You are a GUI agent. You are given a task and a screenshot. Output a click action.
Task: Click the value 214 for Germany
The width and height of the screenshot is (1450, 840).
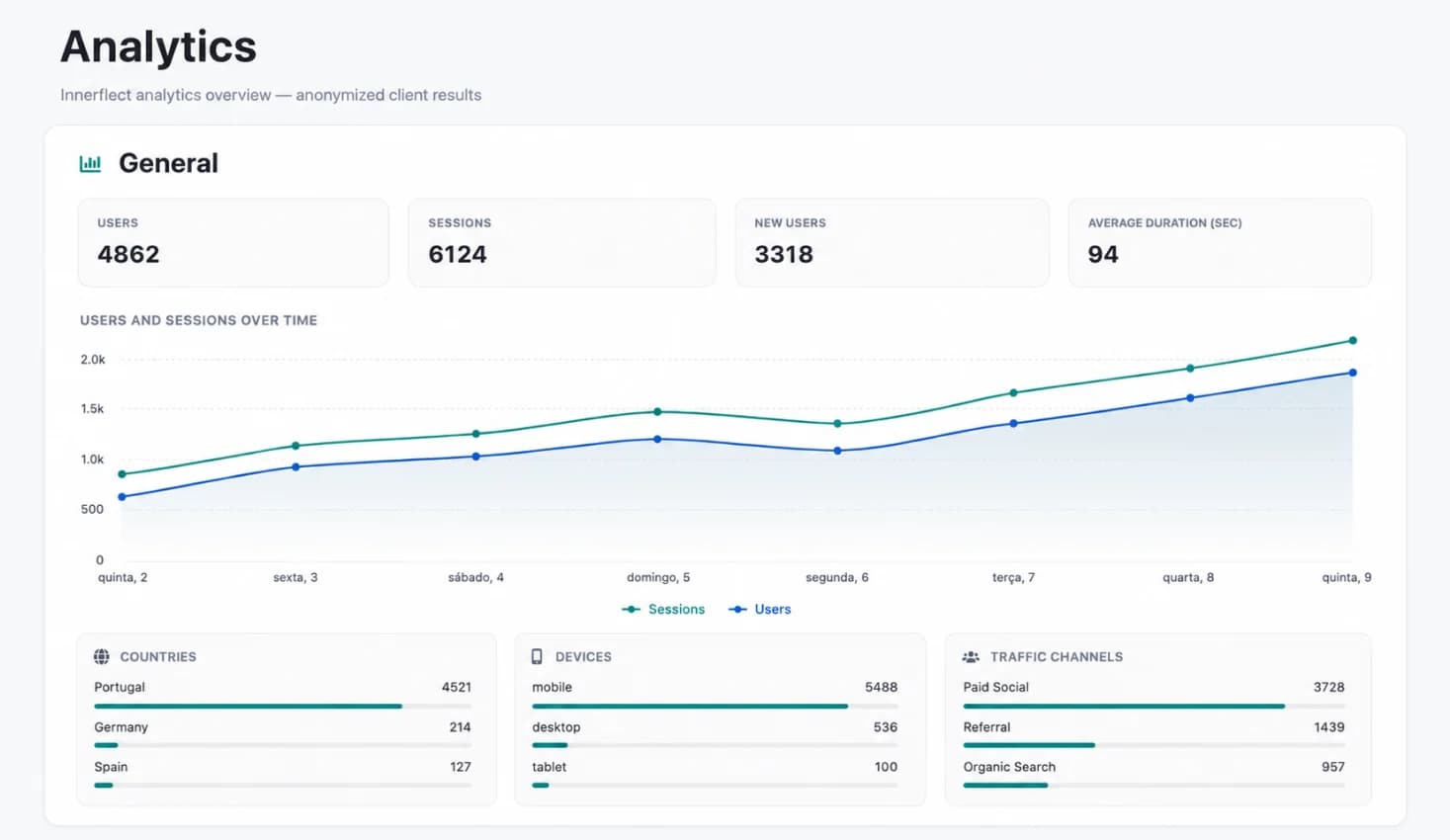tap(460, 726)
